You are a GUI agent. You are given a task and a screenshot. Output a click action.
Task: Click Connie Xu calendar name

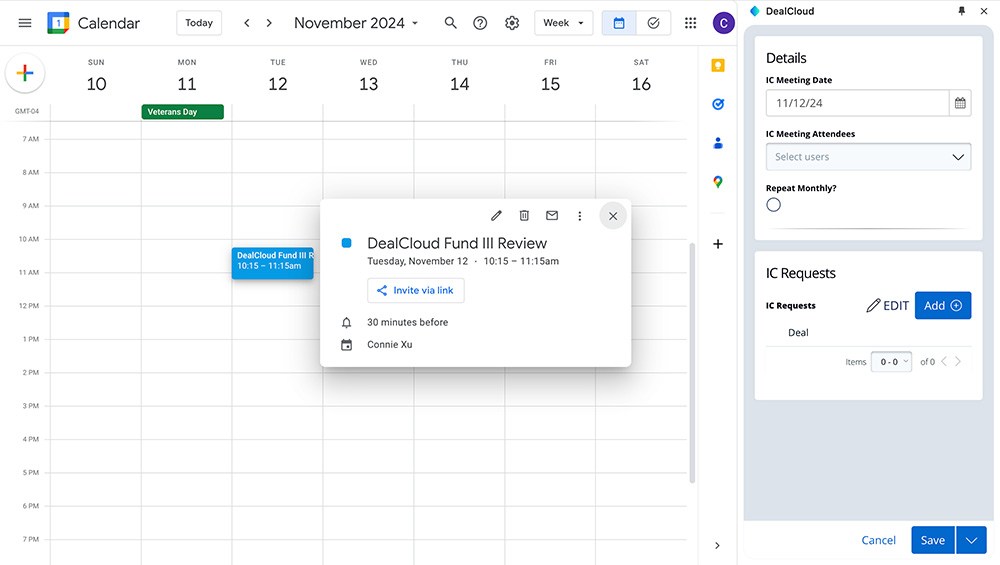click(390, 344)
